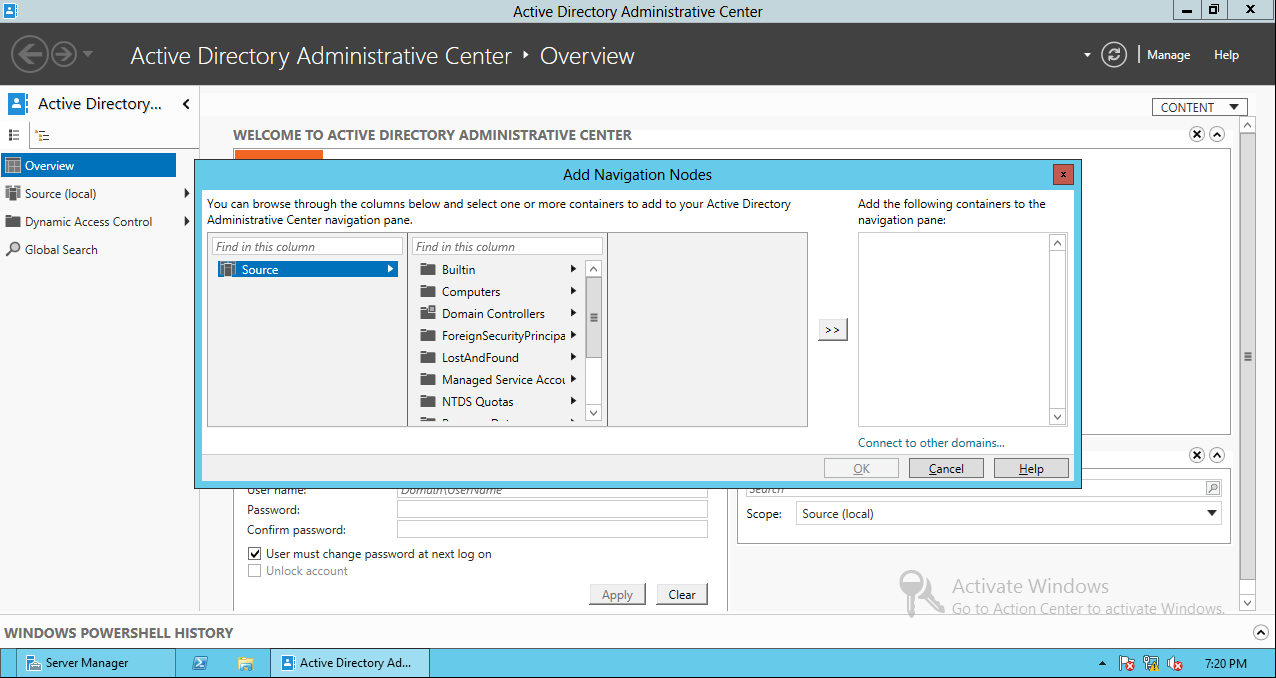Click the Active Directory logo in the title bar
Image resolution: width=1276 pixels, height=678 pixels.
(9, 11)
